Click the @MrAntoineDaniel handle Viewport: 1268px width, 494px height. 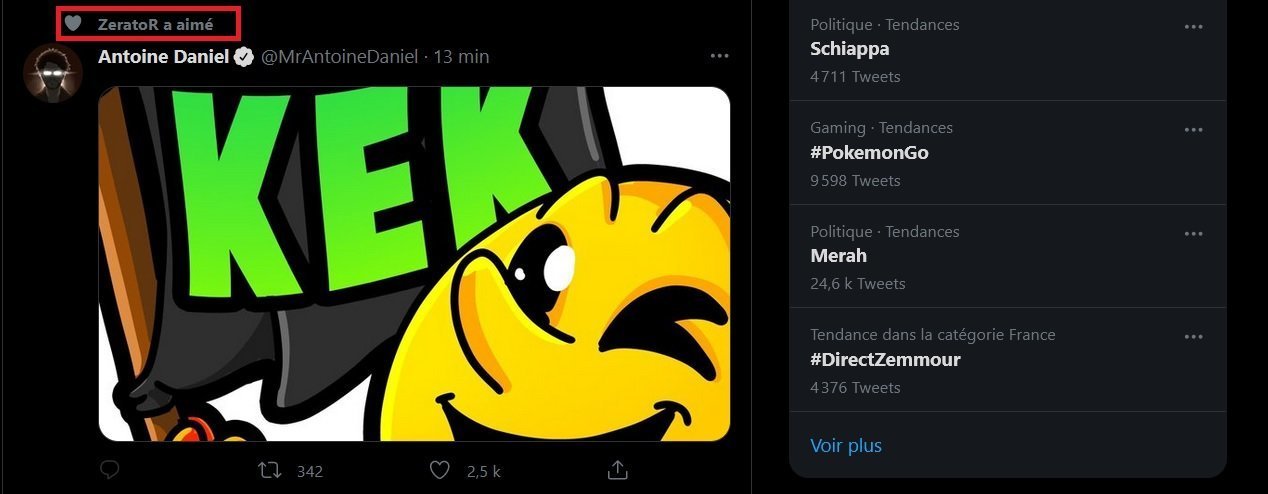[x=339, y=57]
